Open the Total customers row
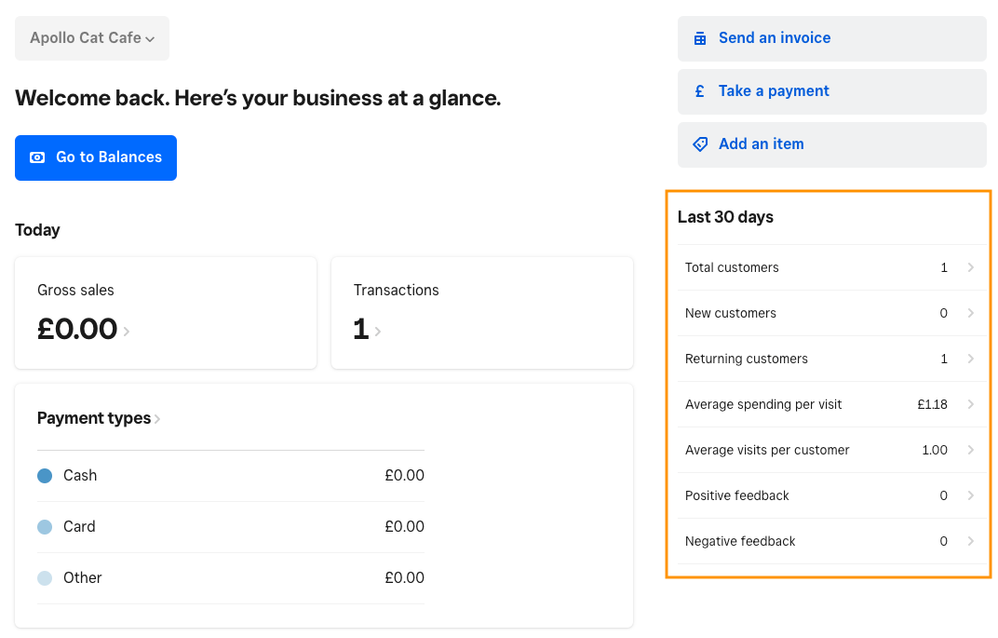Screen dimensions: 998x638 830,268
